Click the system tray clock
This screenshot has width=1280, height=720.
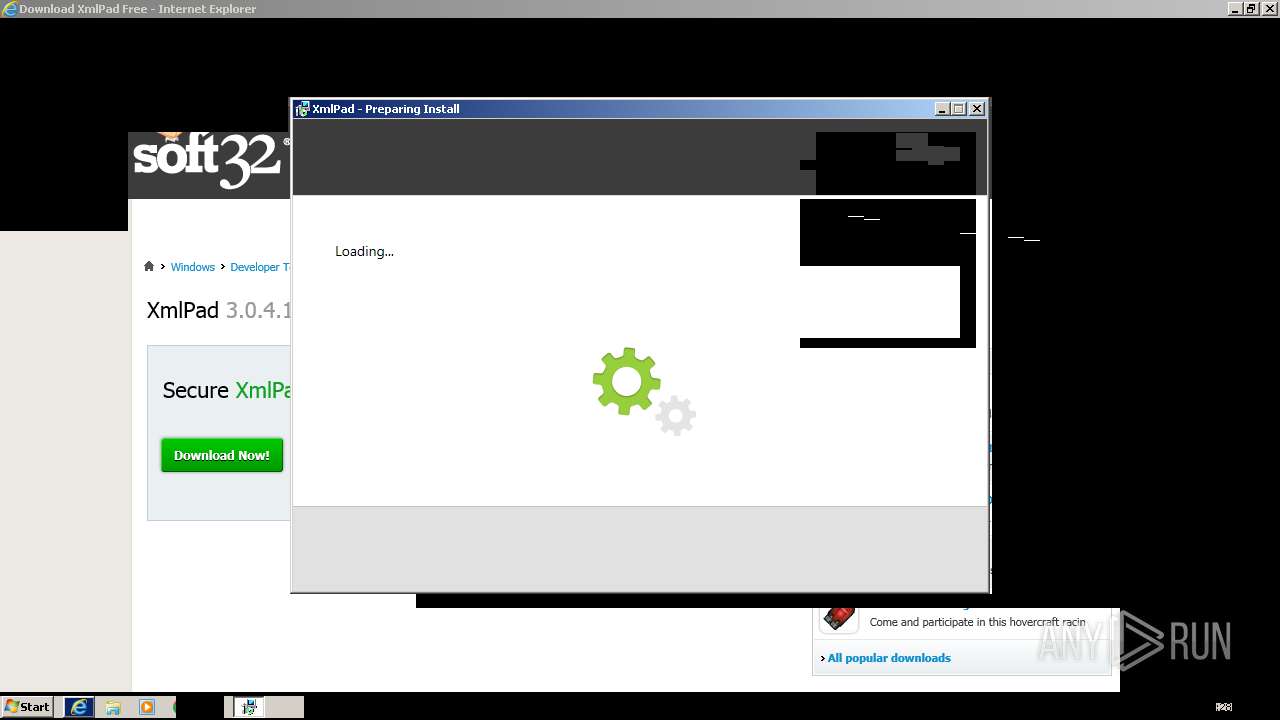coord(1223,707)
